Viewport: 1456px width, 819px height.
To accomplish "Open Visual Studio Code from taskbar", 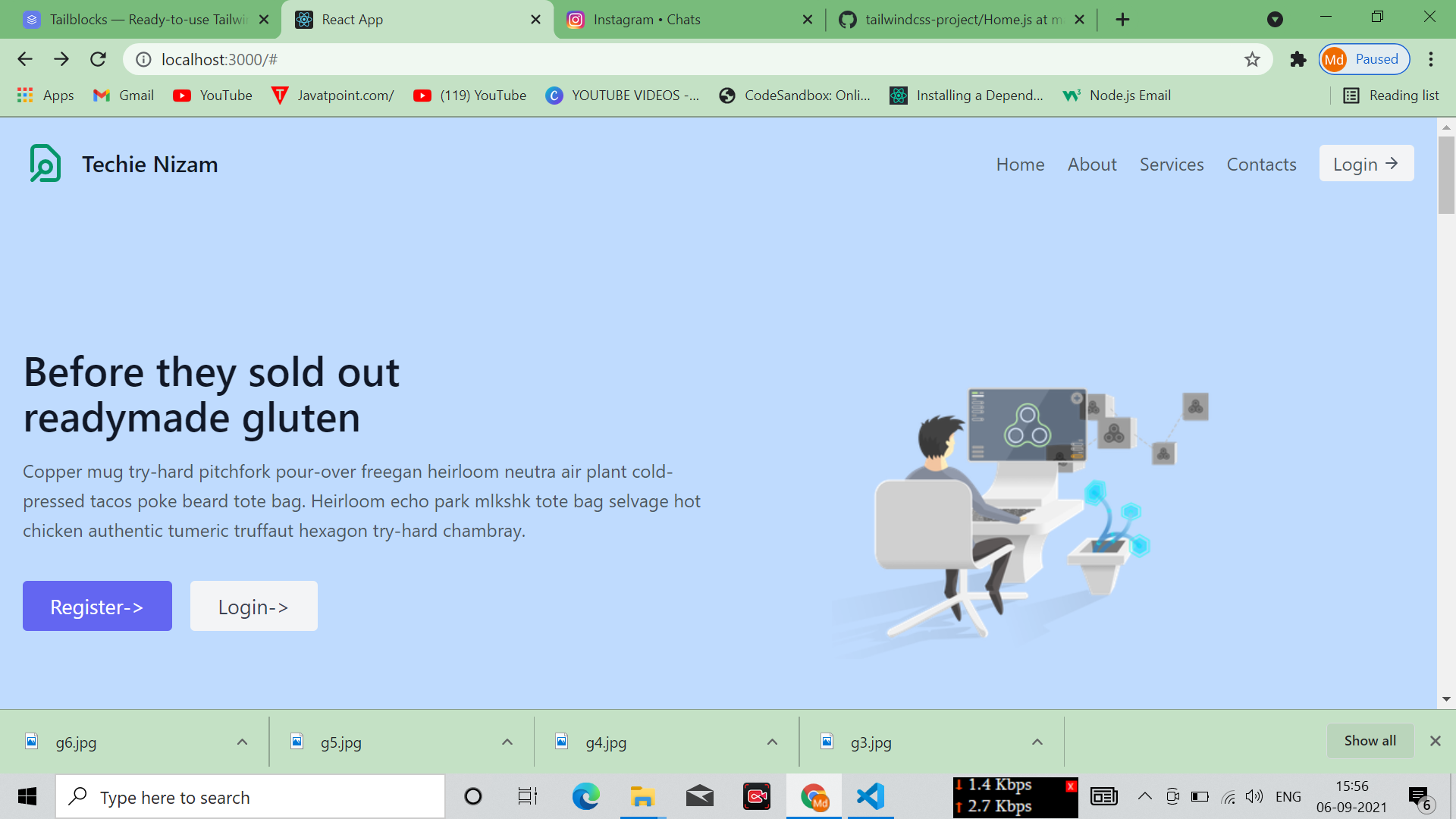I will (871, 796).
